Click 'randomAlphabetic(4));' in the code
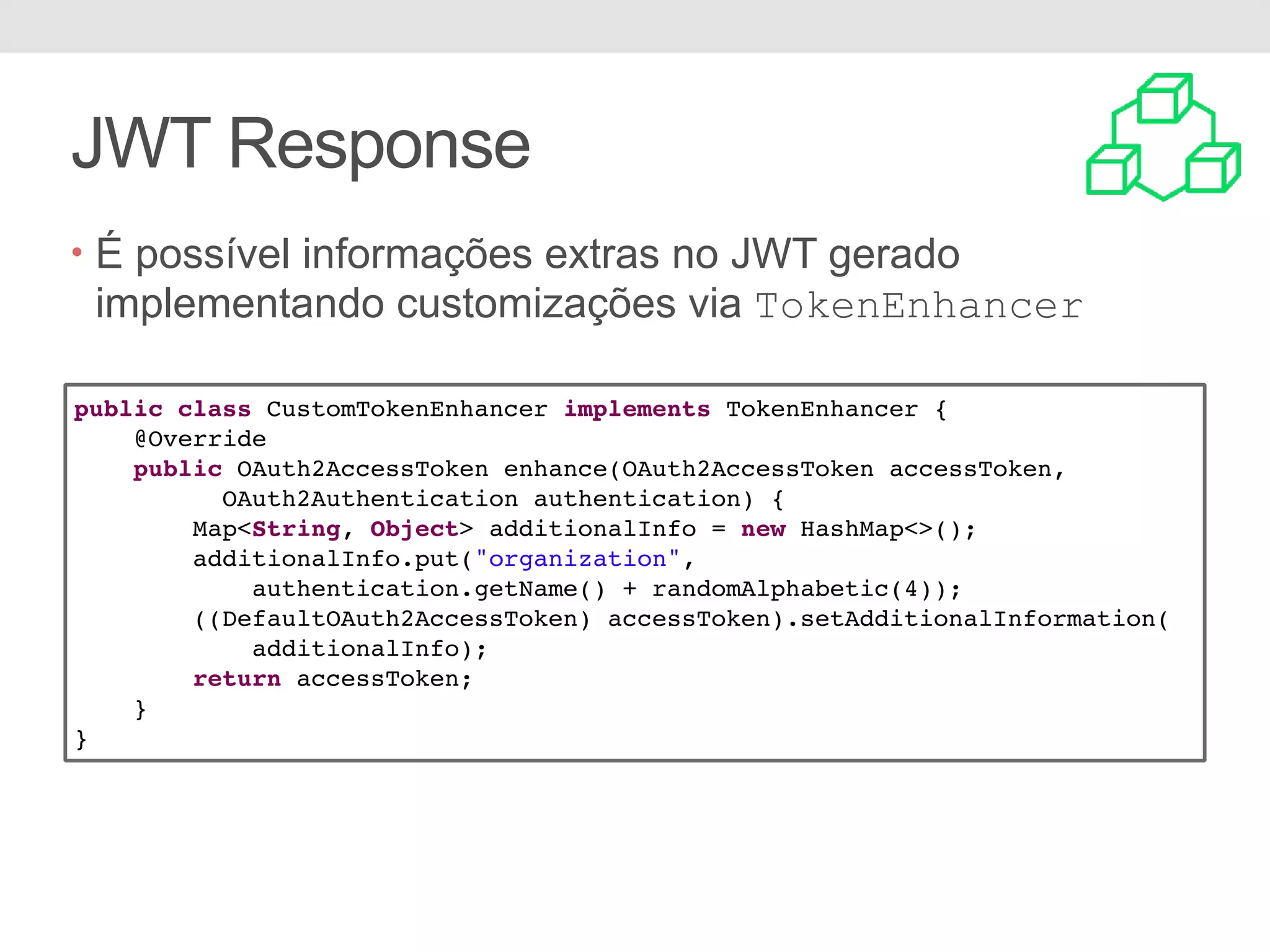Viewport: 1270px width, 952px height. 806,589
